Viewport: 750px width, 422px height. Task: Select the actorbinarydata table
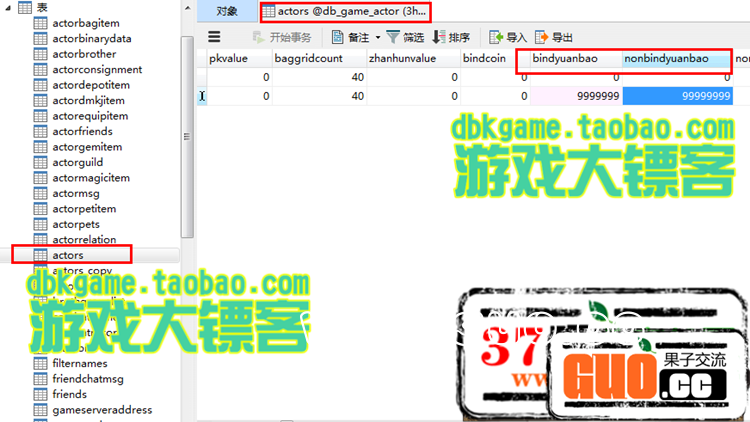tap(92, 38)
